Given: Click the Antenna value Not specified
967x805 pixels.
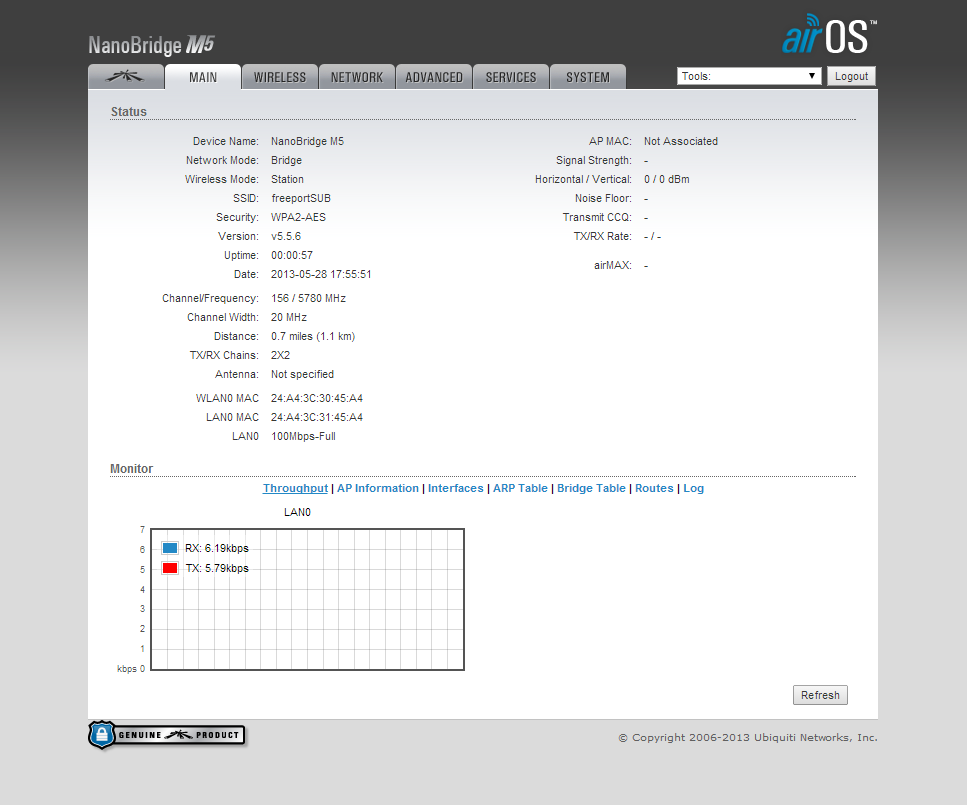Looking at the screenshot, I should [x=302, y=374].
